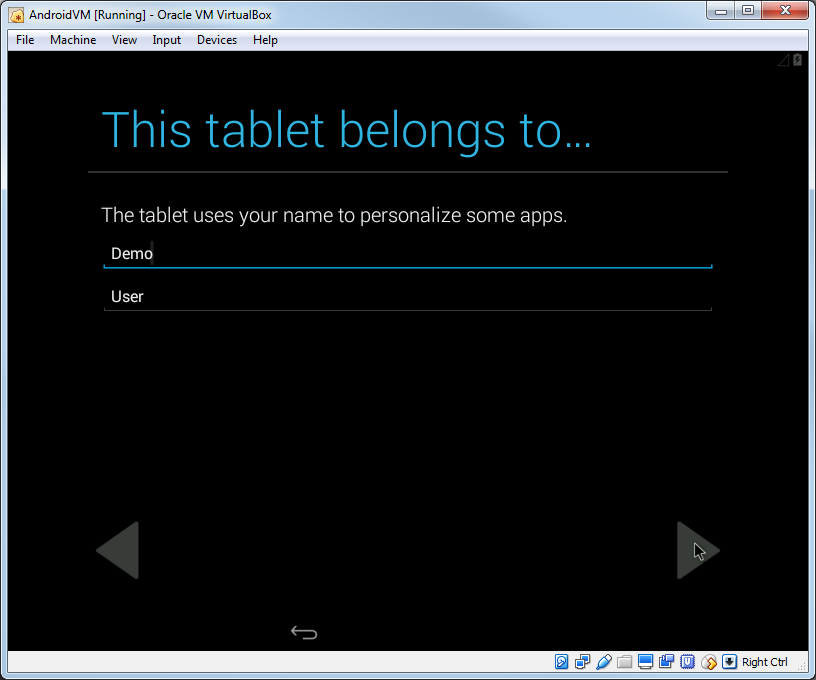Click the network adapters status icon
816x680 pixels.
point(582,662)
